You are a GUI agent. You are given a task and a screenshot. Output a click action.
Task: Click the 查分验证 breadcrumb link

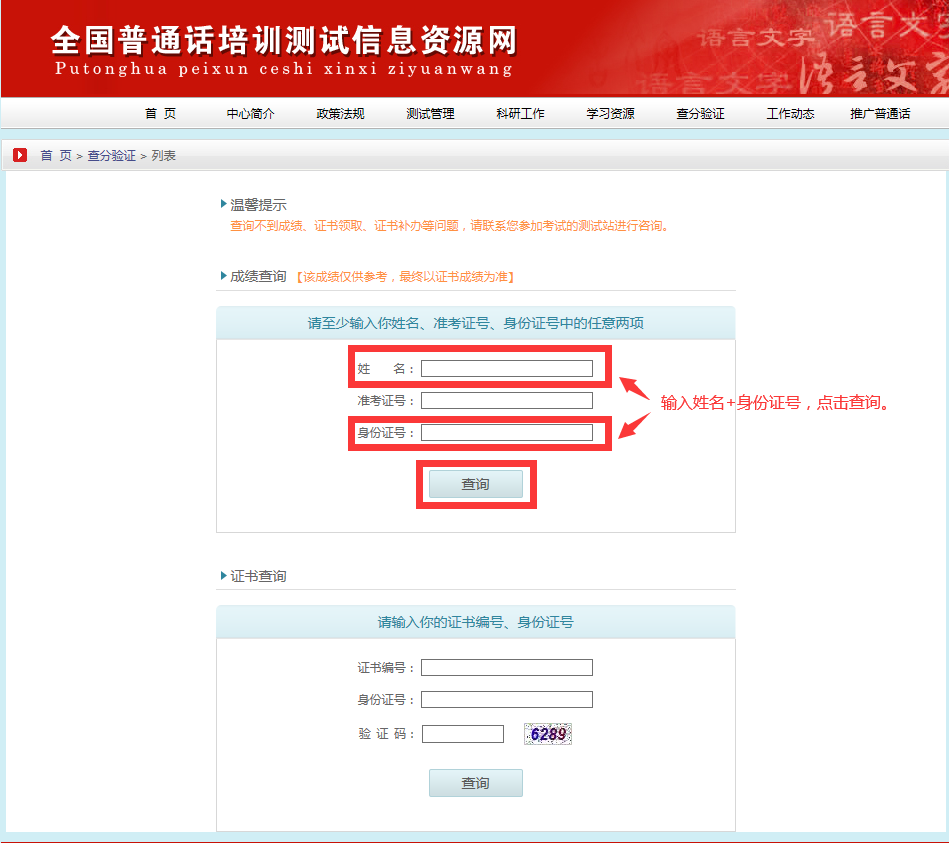click(111, 156)
